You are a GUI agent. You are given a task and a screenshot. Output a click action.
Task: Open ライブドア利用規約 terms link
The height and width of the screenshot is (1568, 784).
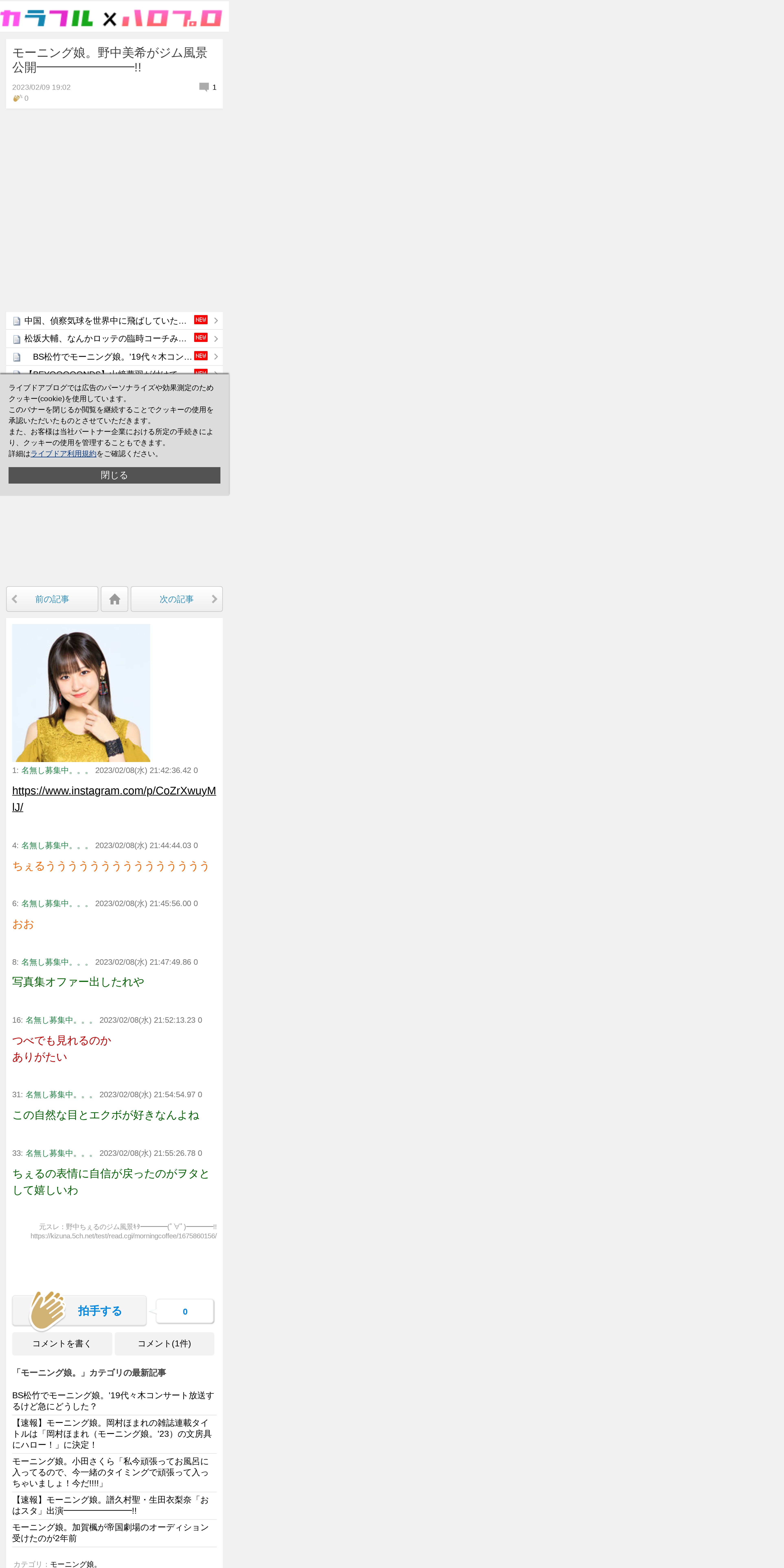(x=63, y=453)
